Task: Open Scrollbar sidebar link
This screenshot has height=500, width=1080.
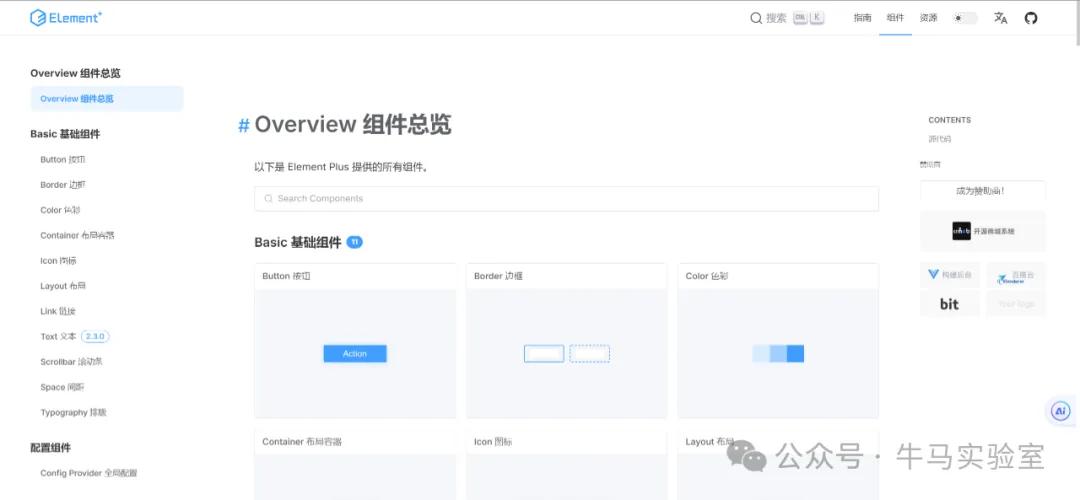Action: pyautogui.click(x=71, y=362)
